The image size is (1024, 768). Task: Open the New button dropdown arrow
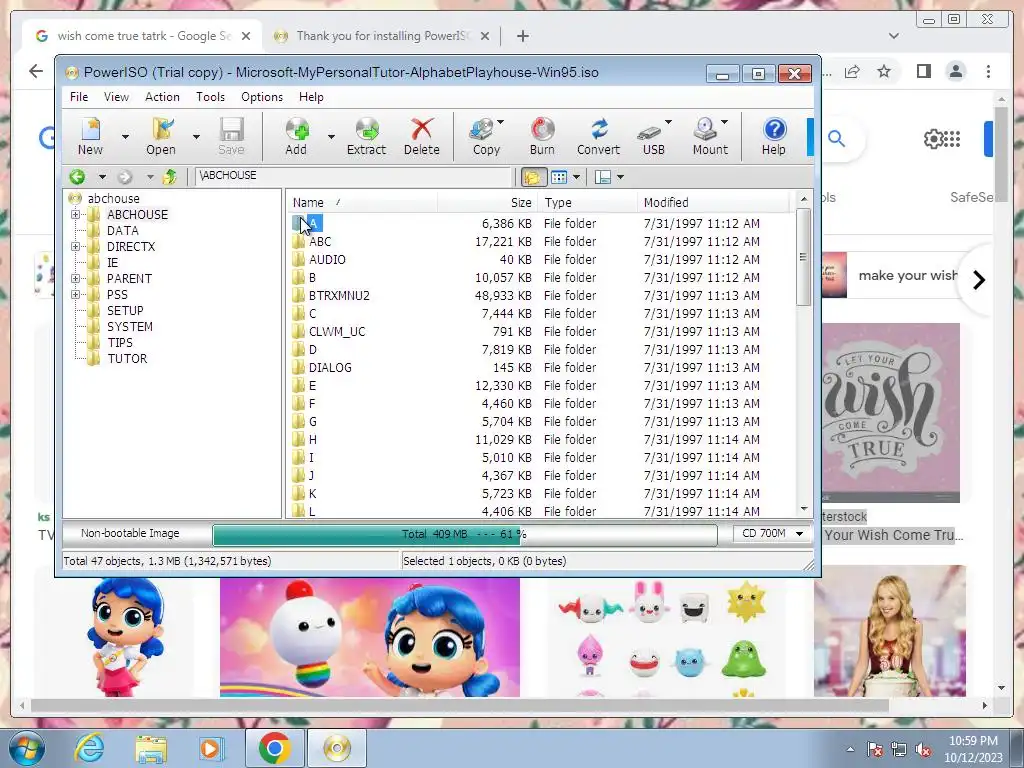pyautogui.click(x=125, y=136)
